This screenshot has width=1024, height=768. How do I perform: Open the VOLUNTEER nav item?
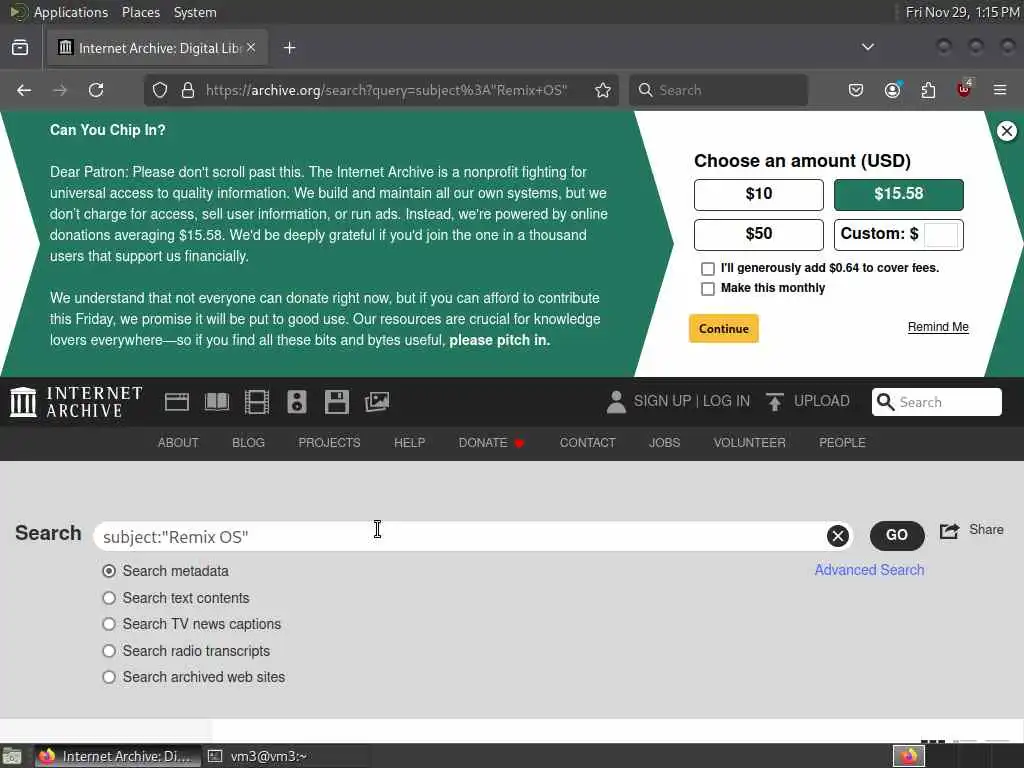tap(749, 443)
